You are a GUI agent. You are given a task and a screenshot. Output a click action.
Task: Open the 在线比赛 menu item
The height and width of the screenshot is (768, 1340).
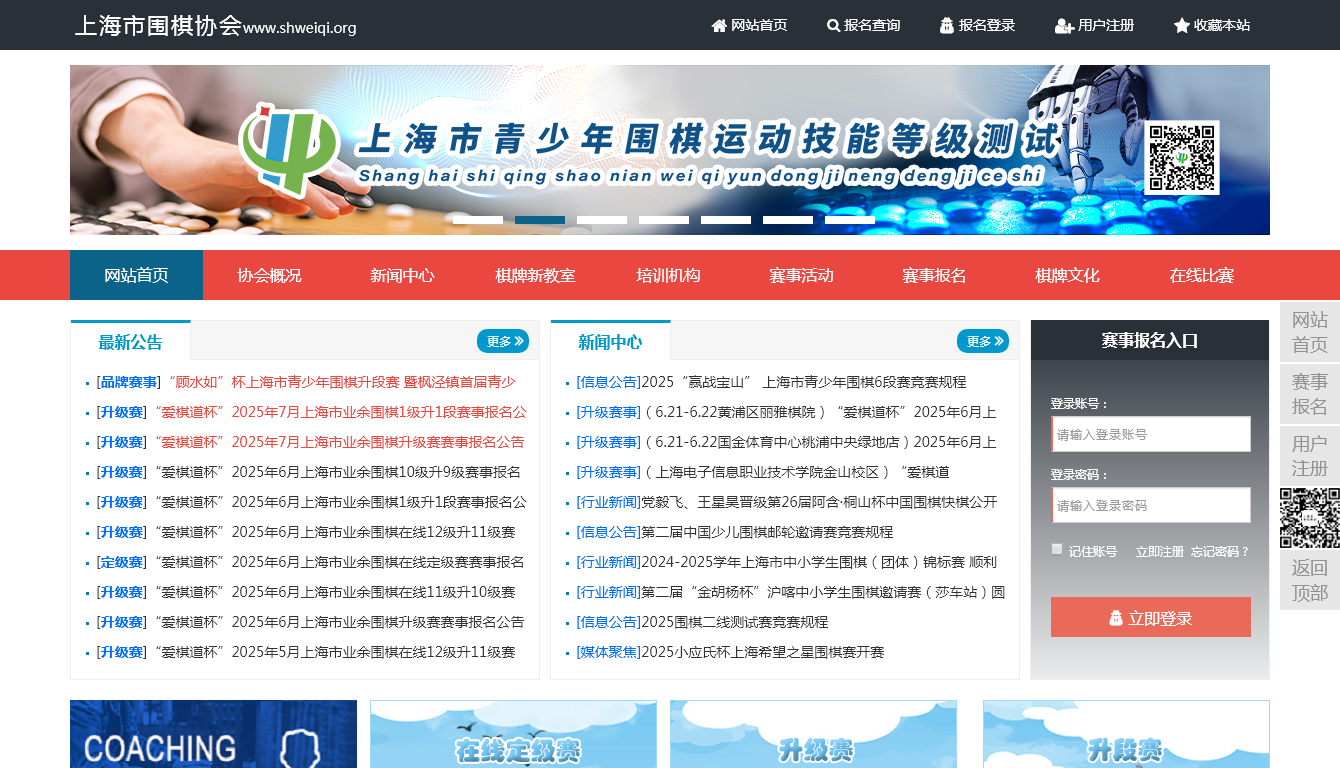tap(1201, 275)
